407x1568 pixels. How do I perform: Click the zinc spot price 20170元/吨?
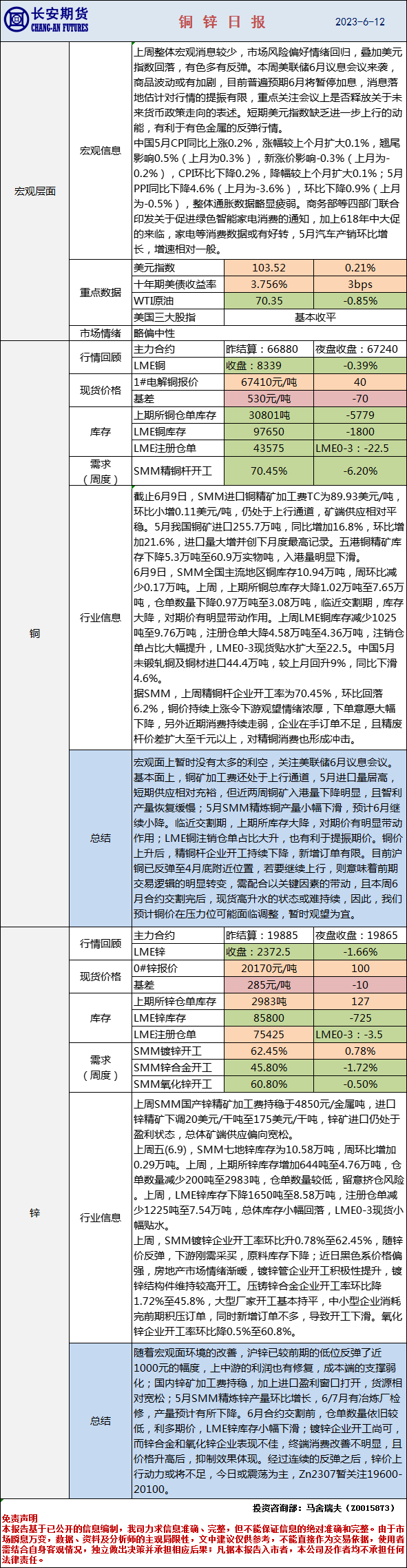click(269, 968)
